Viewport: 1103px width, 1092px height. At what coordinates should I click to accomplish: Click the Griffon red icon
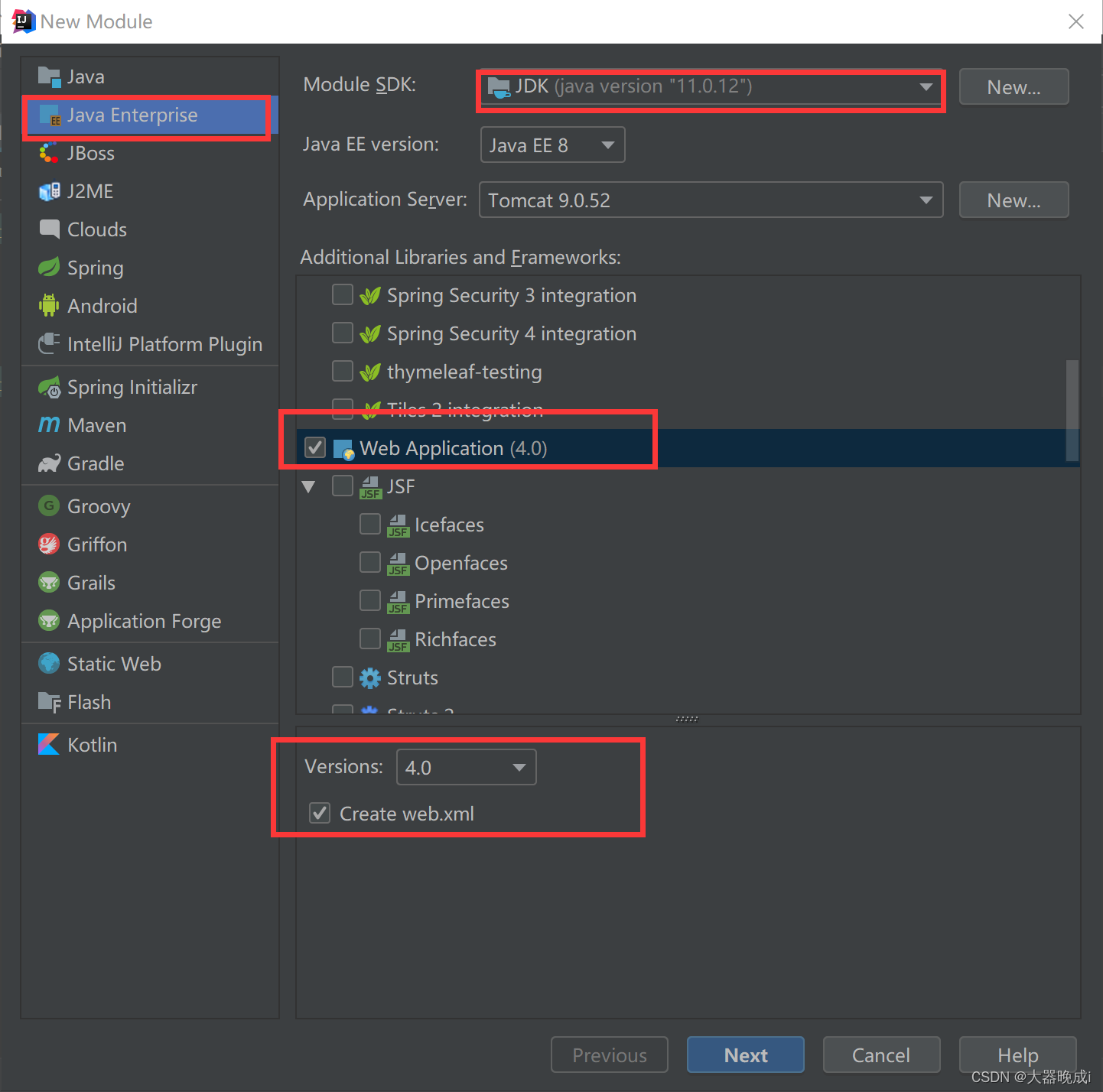[50, 544]
